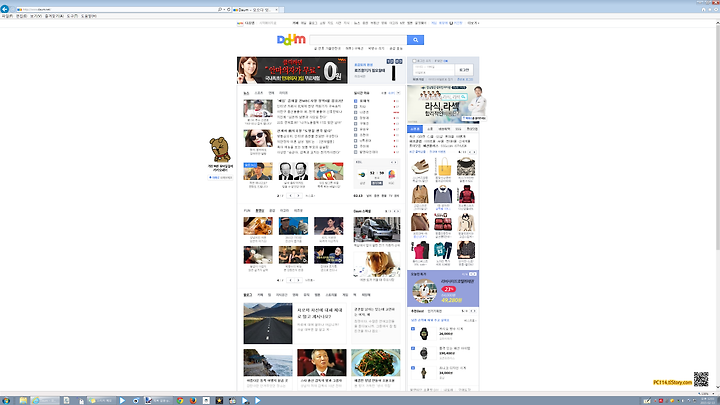
Task: Click the star icon in the taskbar
Action: 219,400
